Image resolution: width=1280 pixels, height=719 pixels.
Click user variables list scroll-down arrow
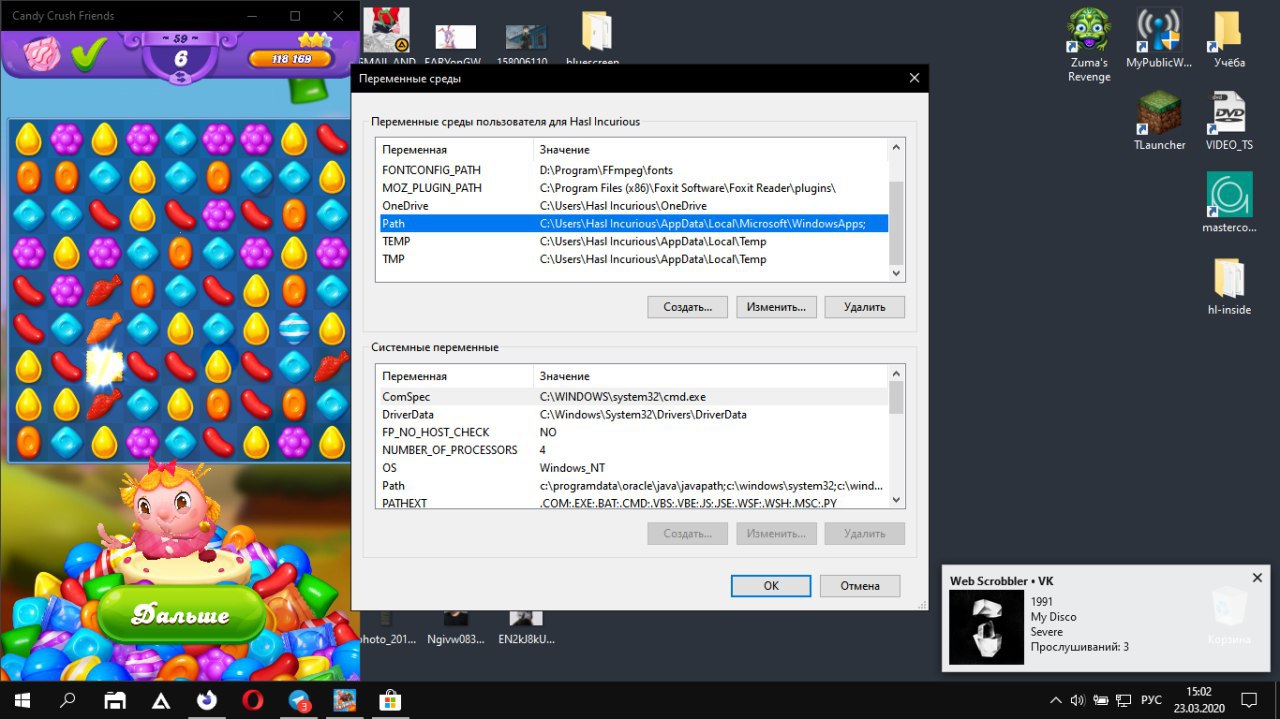point(896,272)
